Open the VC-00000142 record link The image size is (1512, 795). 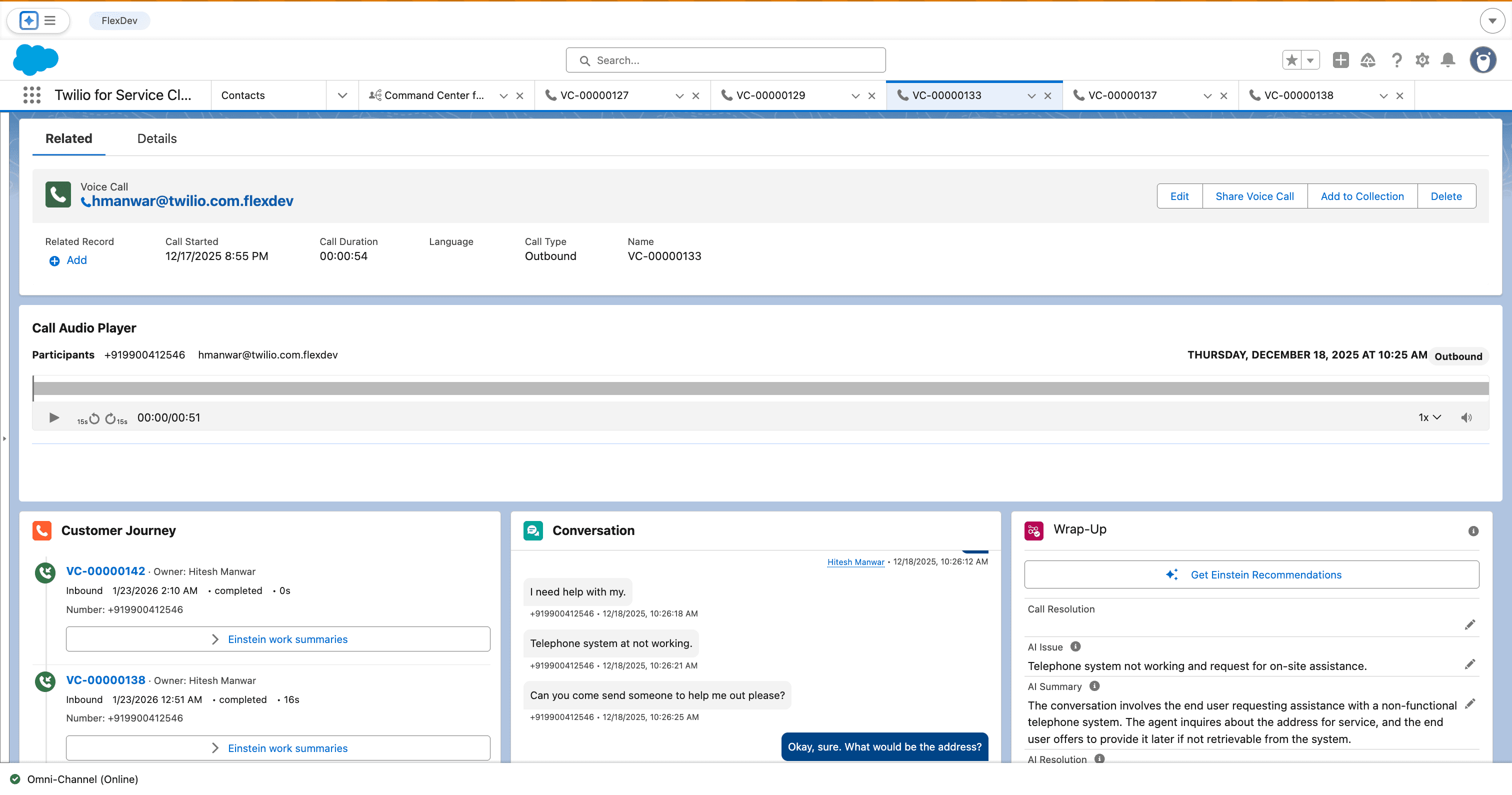click(x=105, y=570)
